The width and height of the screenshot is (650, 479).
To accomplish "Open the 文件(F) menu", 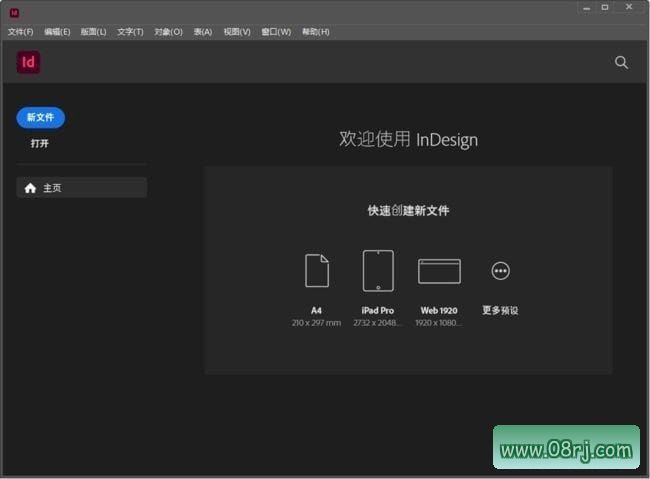I will [x=20, y=32].
